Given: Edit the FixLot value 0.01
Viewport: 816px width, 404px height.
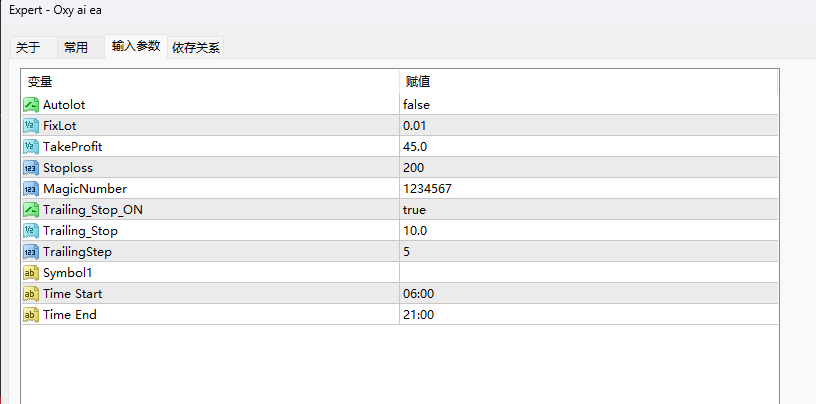Looking at the screenshot, I should 414,126.
